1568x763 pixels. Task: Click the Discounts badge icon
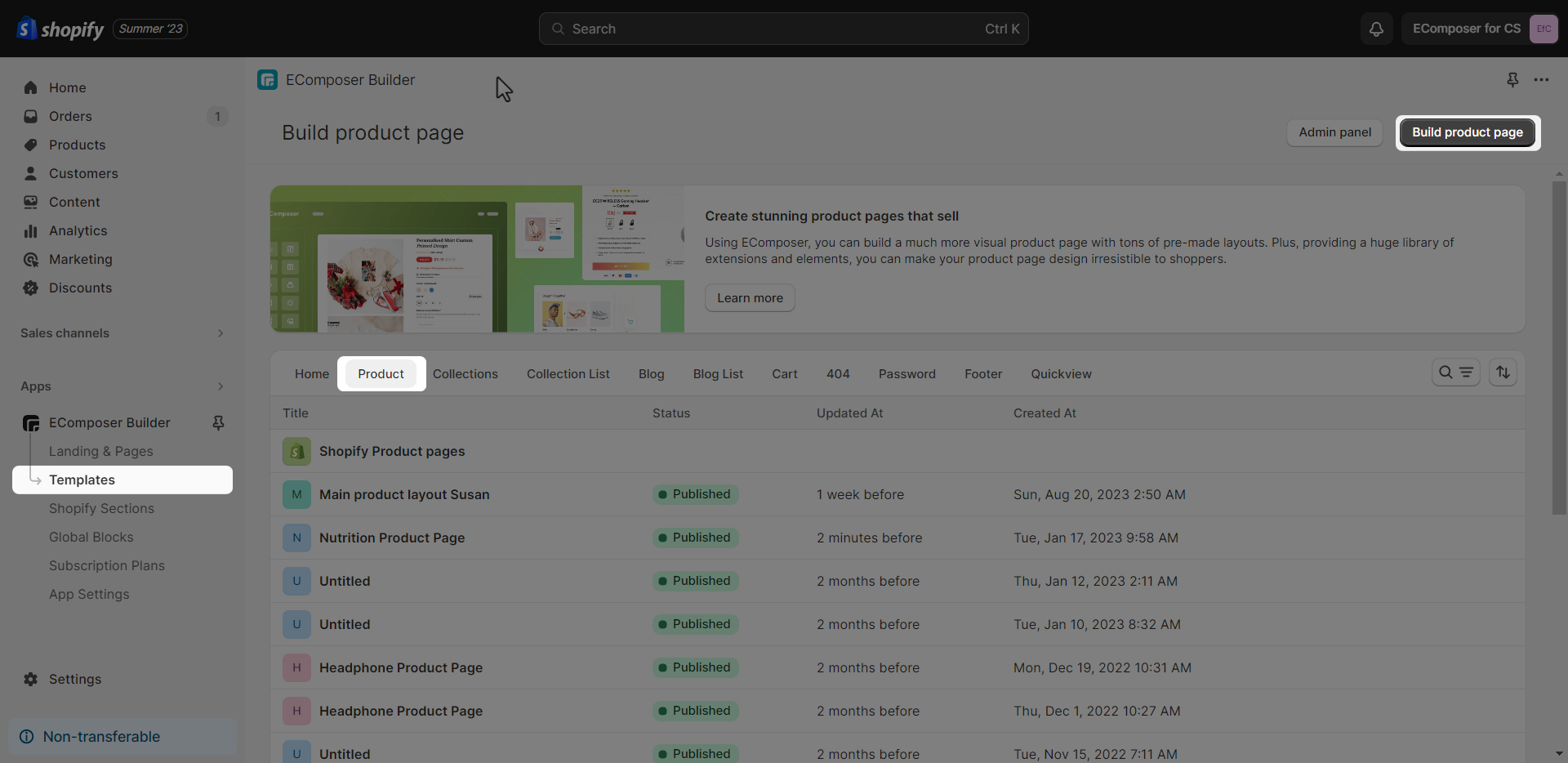(x=31, y=288)
